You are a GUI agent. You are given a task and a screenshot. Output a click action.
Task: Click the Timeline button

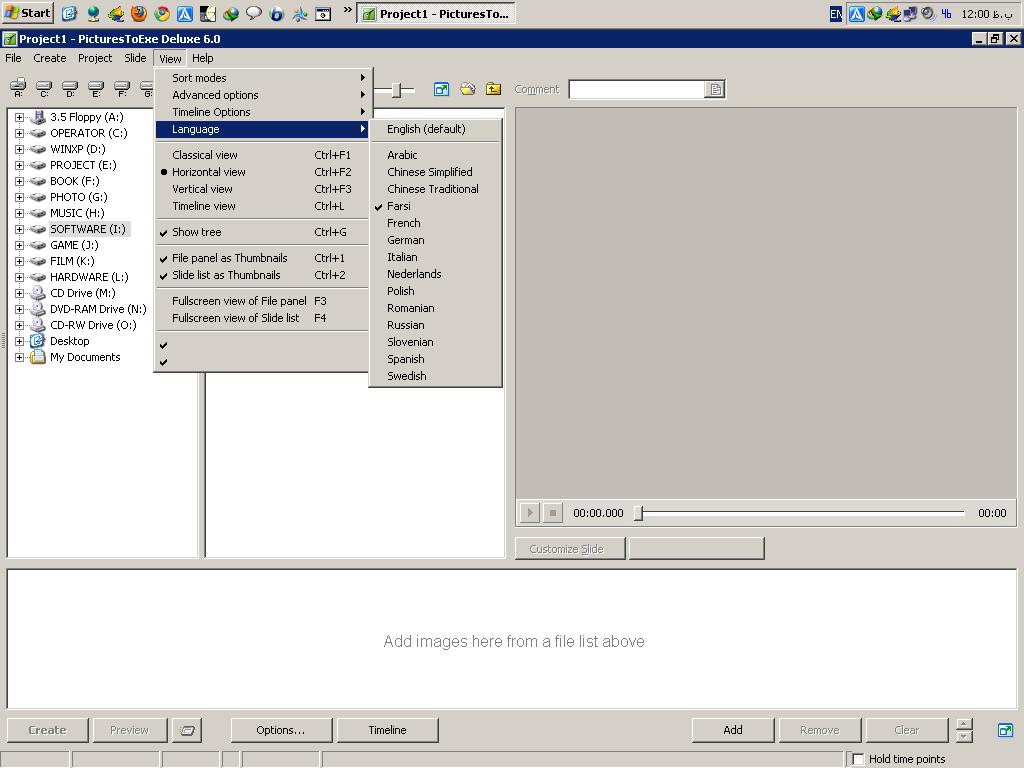coord(387,730)
